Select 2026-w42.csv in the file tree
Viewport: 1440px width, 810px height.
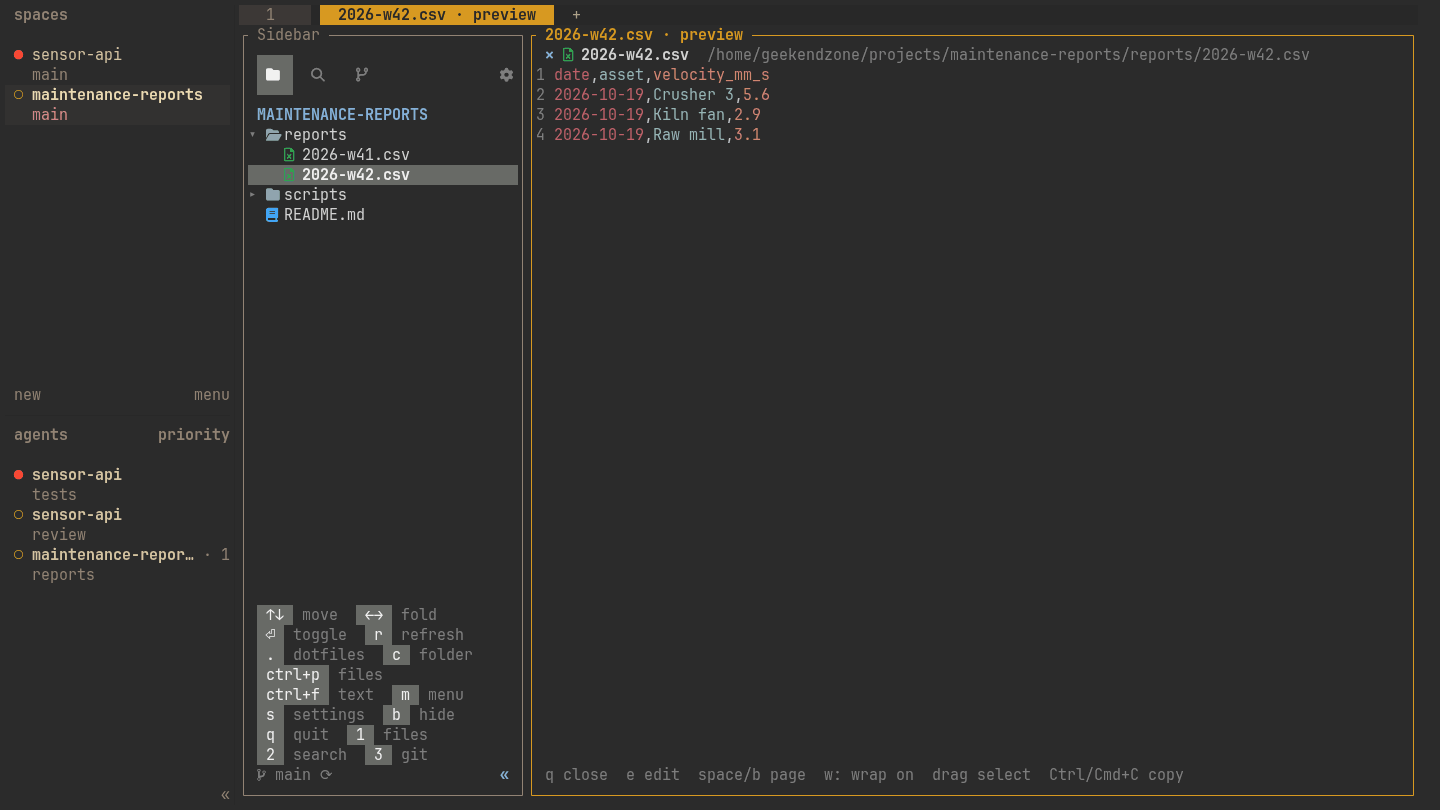click(x=383, y=175)
